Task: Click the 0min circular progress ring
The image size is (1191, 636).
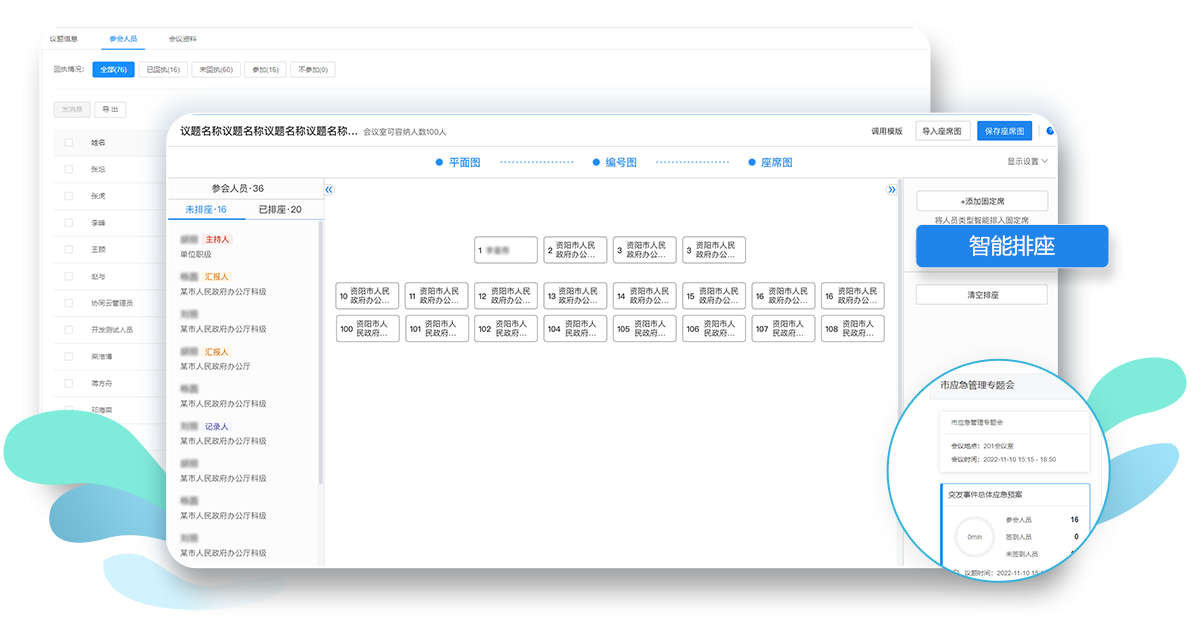Action: pos(974,537)
